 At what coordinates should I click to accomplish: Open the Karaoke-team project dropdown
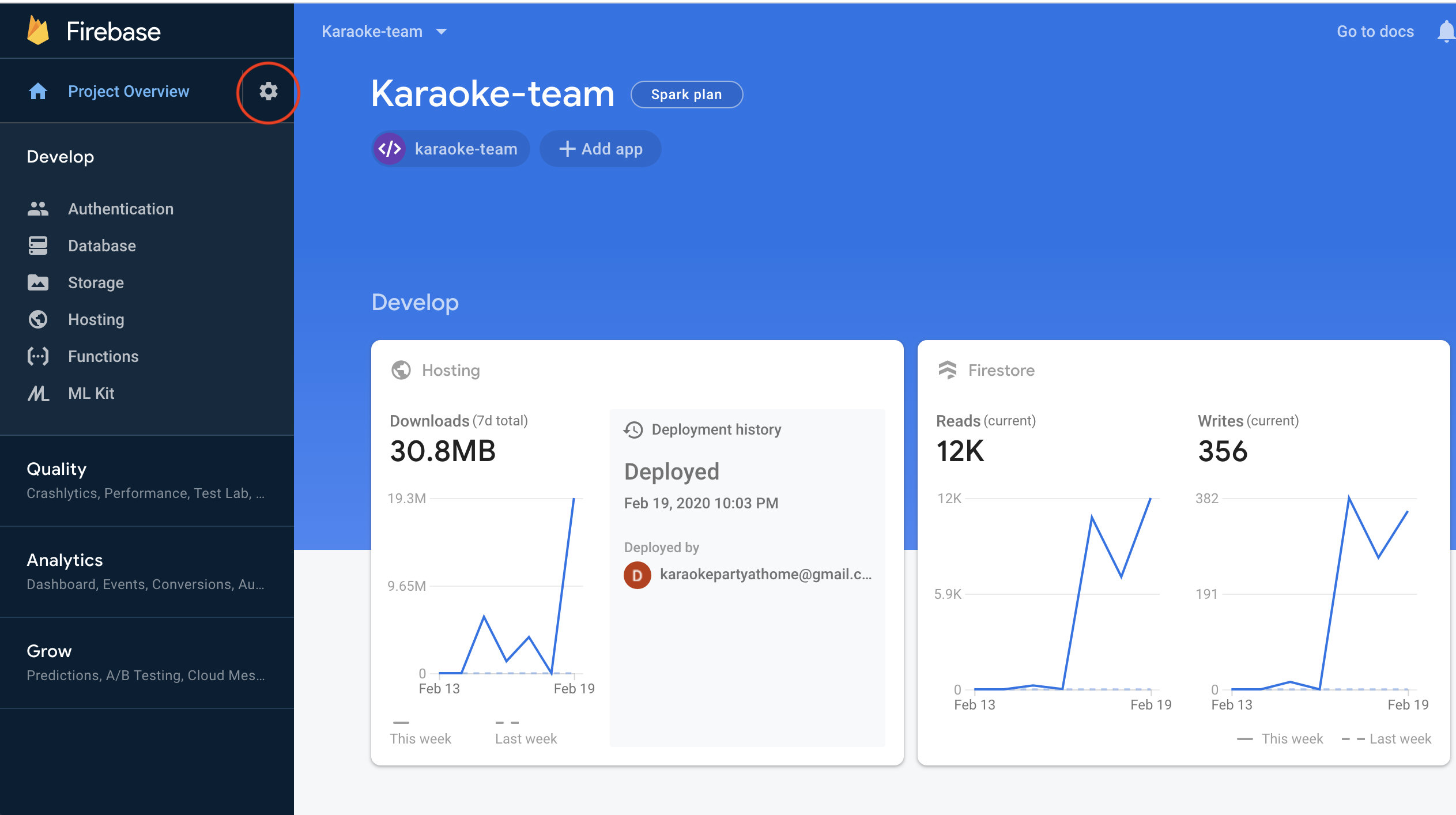pyautogui.click(x=384, y=31)
